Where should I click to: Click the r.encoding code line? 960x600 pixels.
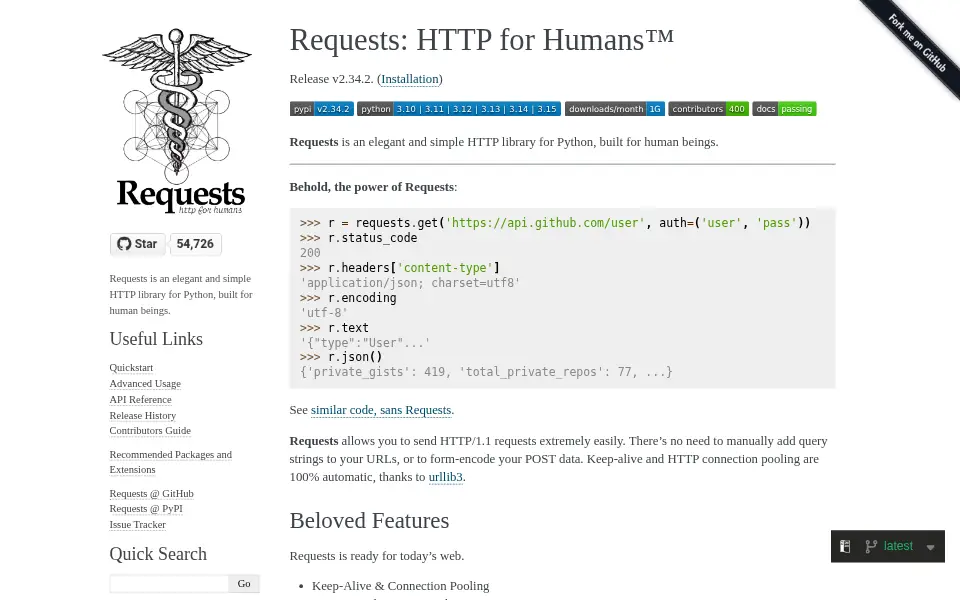(x=348, y=298)
